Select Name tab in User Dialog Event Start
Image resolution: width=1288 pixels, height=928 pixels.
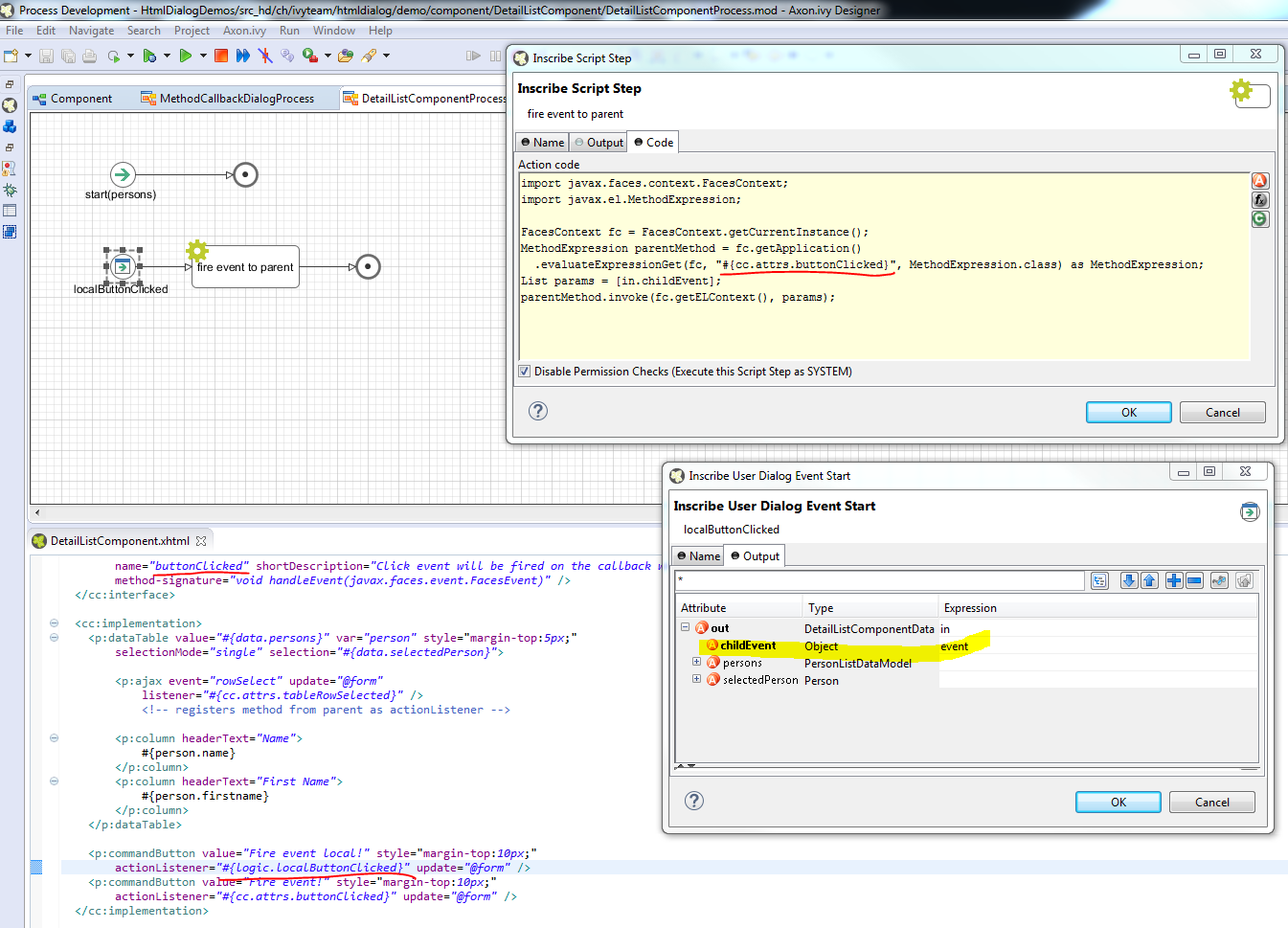tap(698, 556)
